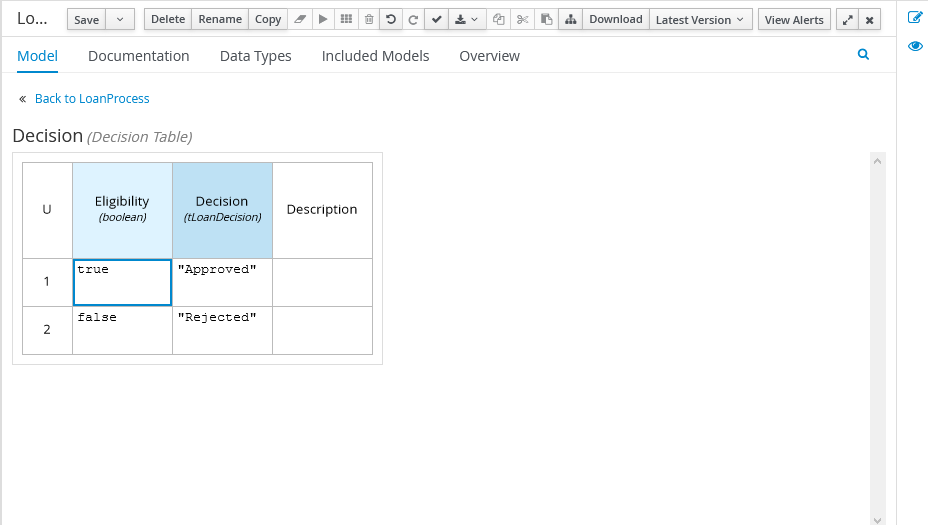Click the View Alerts button

click(x=794, y=20)
